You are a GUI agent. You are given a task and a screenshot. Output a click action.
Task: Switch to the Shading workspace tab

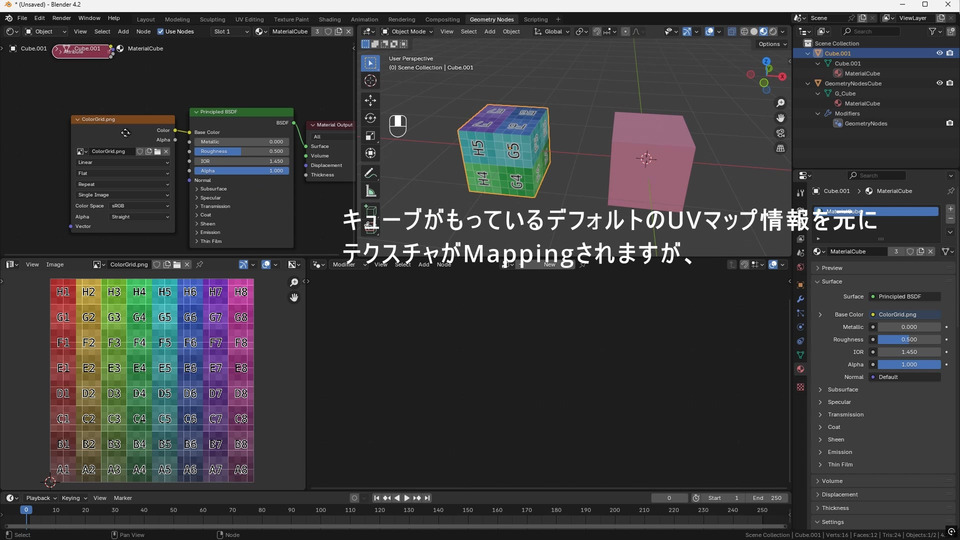click(x=329, y=19)
